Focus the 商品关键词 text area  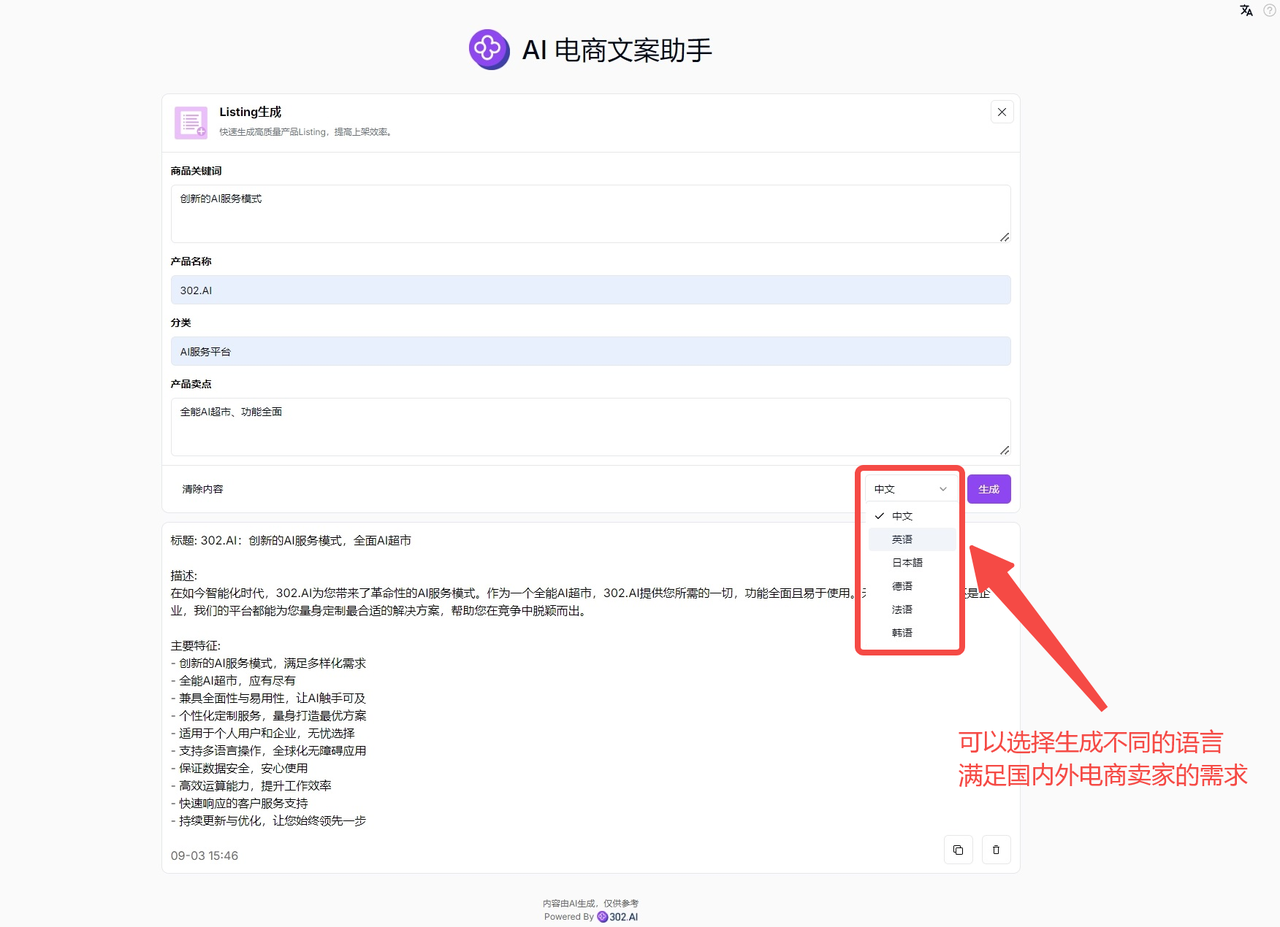[590, 213]
